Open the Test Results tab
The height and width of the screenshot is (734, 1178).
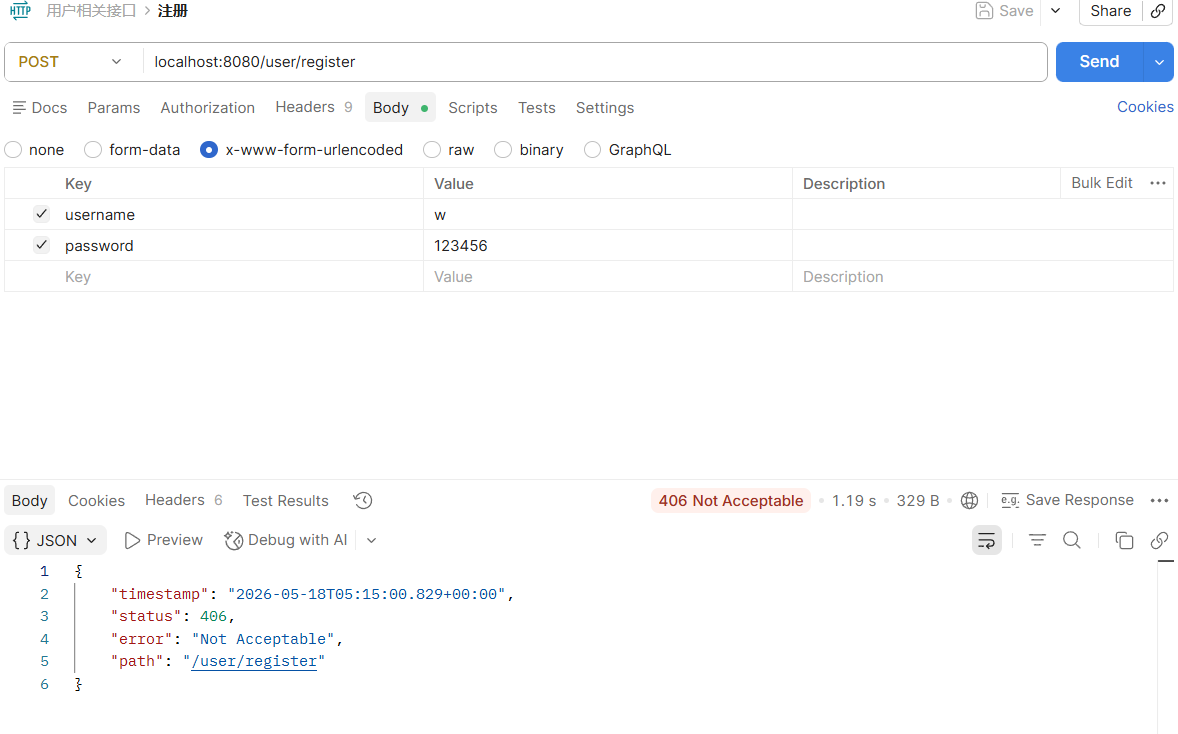[285, 500]
